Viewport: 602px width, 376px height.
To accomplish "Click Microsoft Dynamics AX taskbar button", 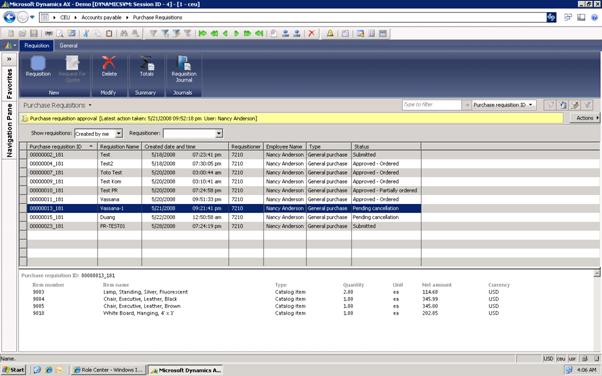I will click(x=186, y=370).
